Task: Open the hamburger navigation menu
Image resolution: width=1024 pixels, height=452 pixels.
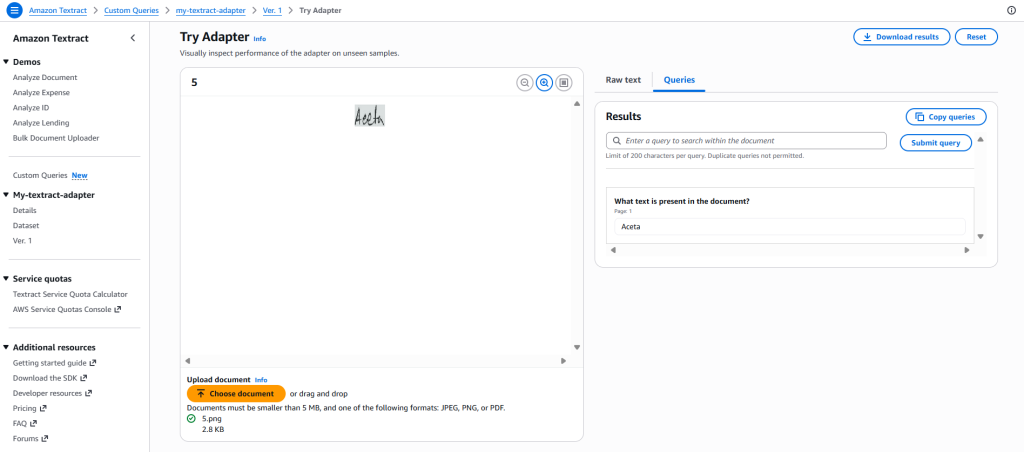Action: tap(14, 10)
